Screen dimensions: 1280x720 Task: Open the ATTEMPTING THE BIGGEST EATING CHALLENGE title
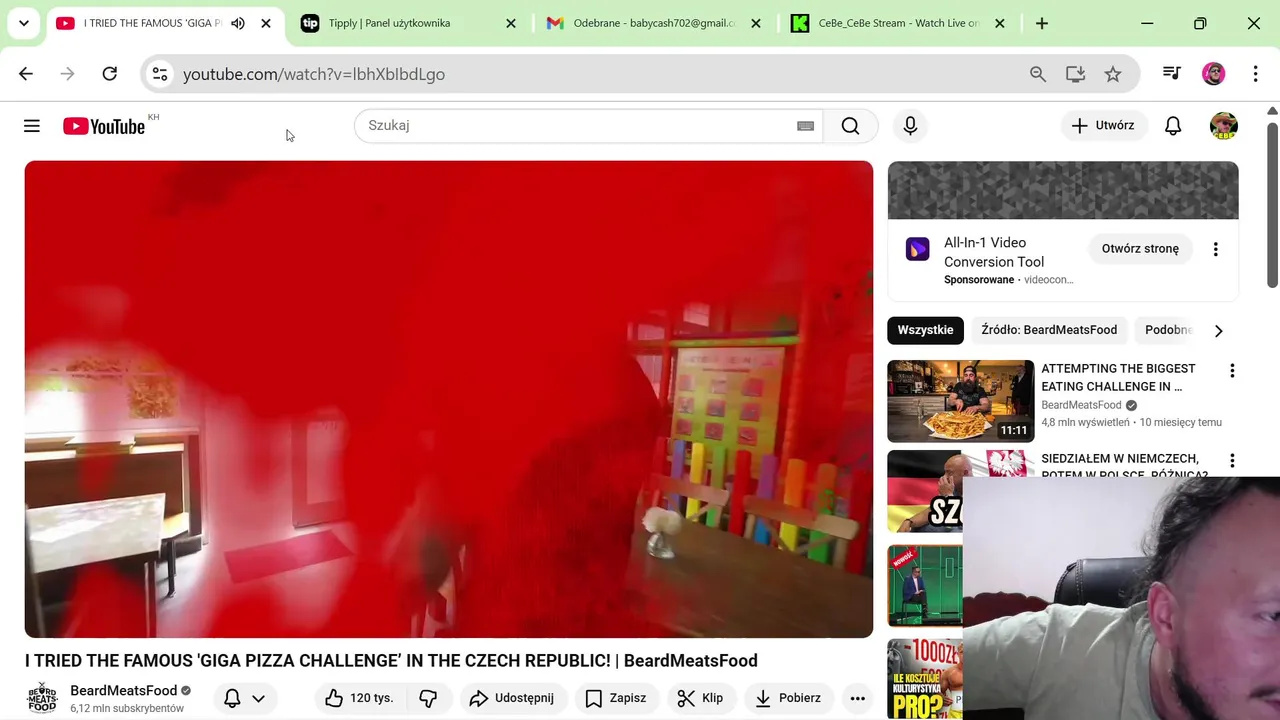click(x=1118, y=377)
